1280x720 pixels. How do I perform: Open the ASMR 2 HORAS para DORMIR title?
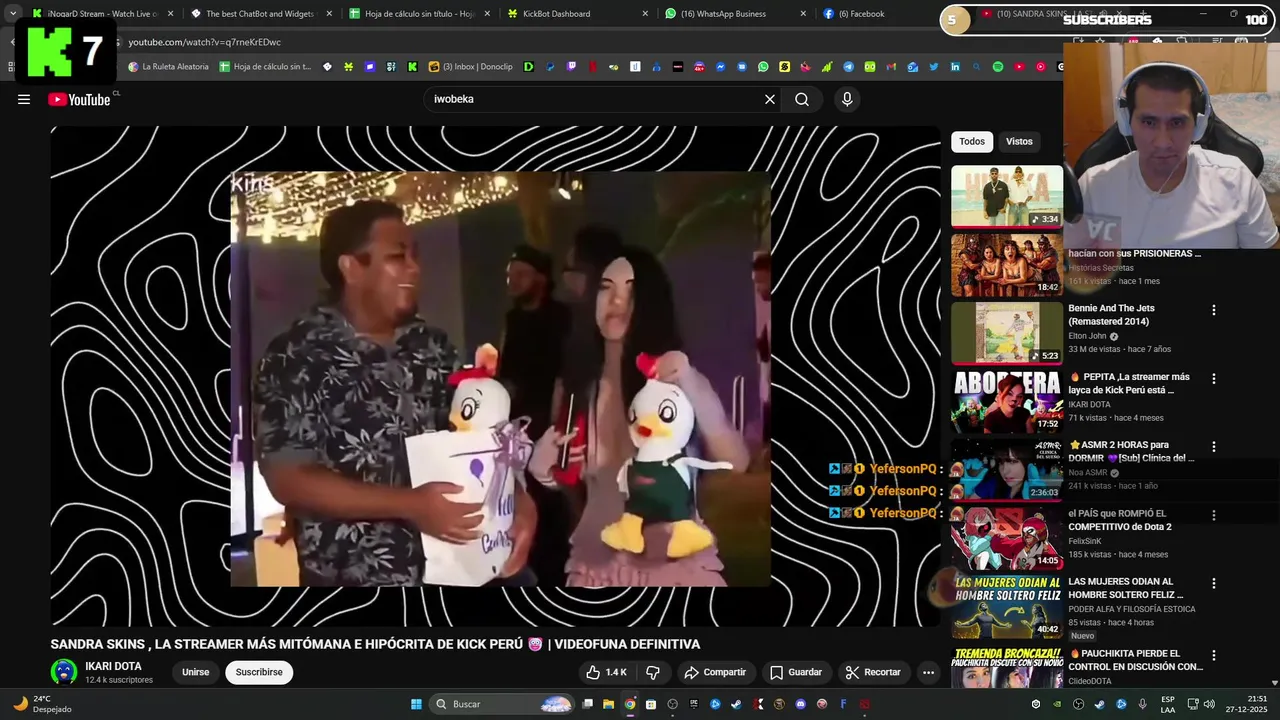point(1131,451)
